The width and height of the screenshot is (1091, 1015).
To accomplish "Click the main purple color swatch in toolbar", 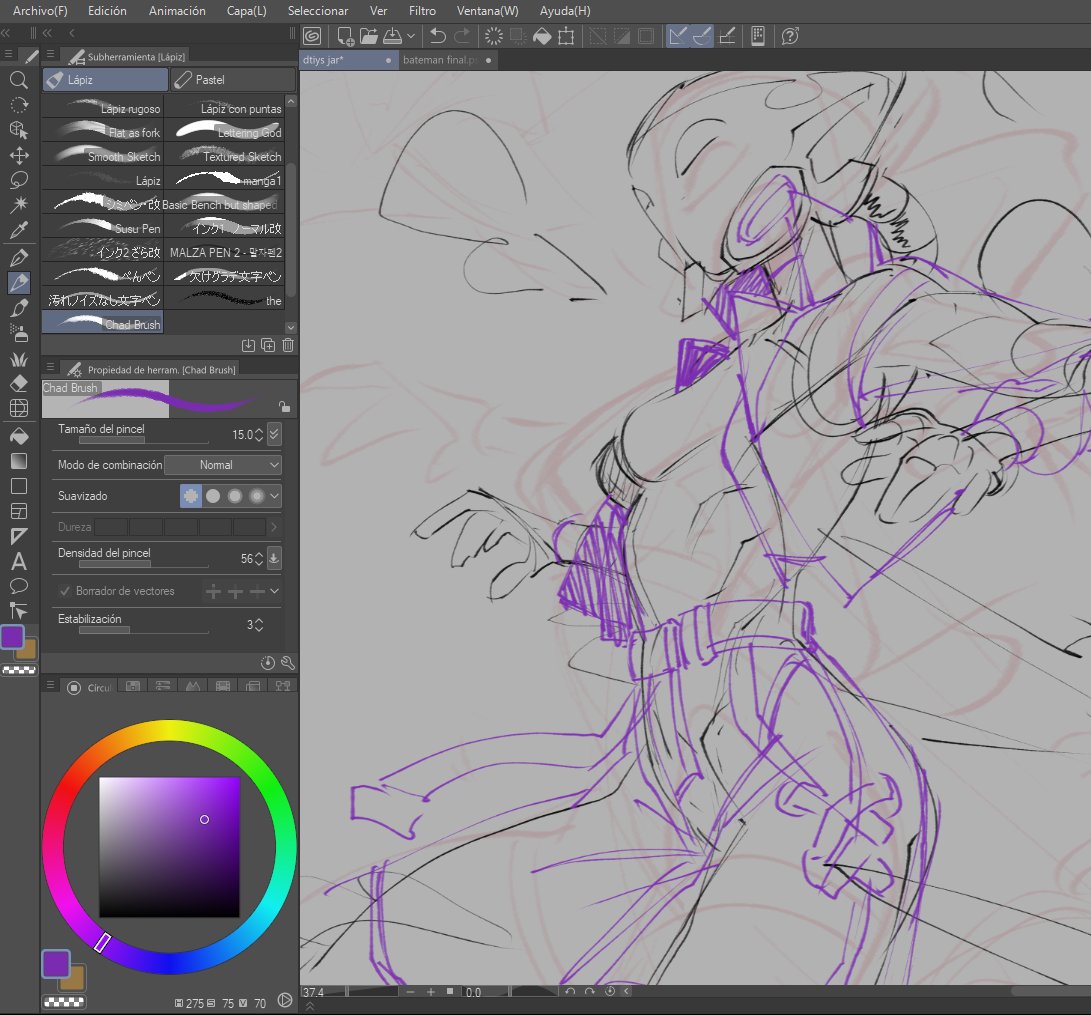I will pyautogui.click(x=12, y=637).
